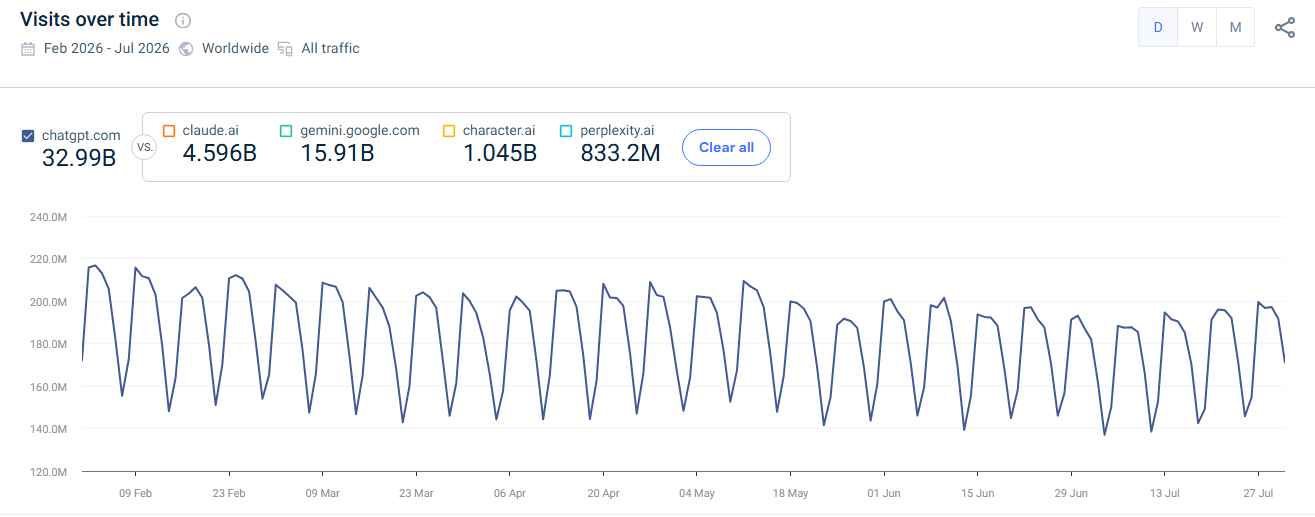This screenshot has width=1315, height=517.
Task: Click the 09 Feb x-axis label
Action: (135, 493)
